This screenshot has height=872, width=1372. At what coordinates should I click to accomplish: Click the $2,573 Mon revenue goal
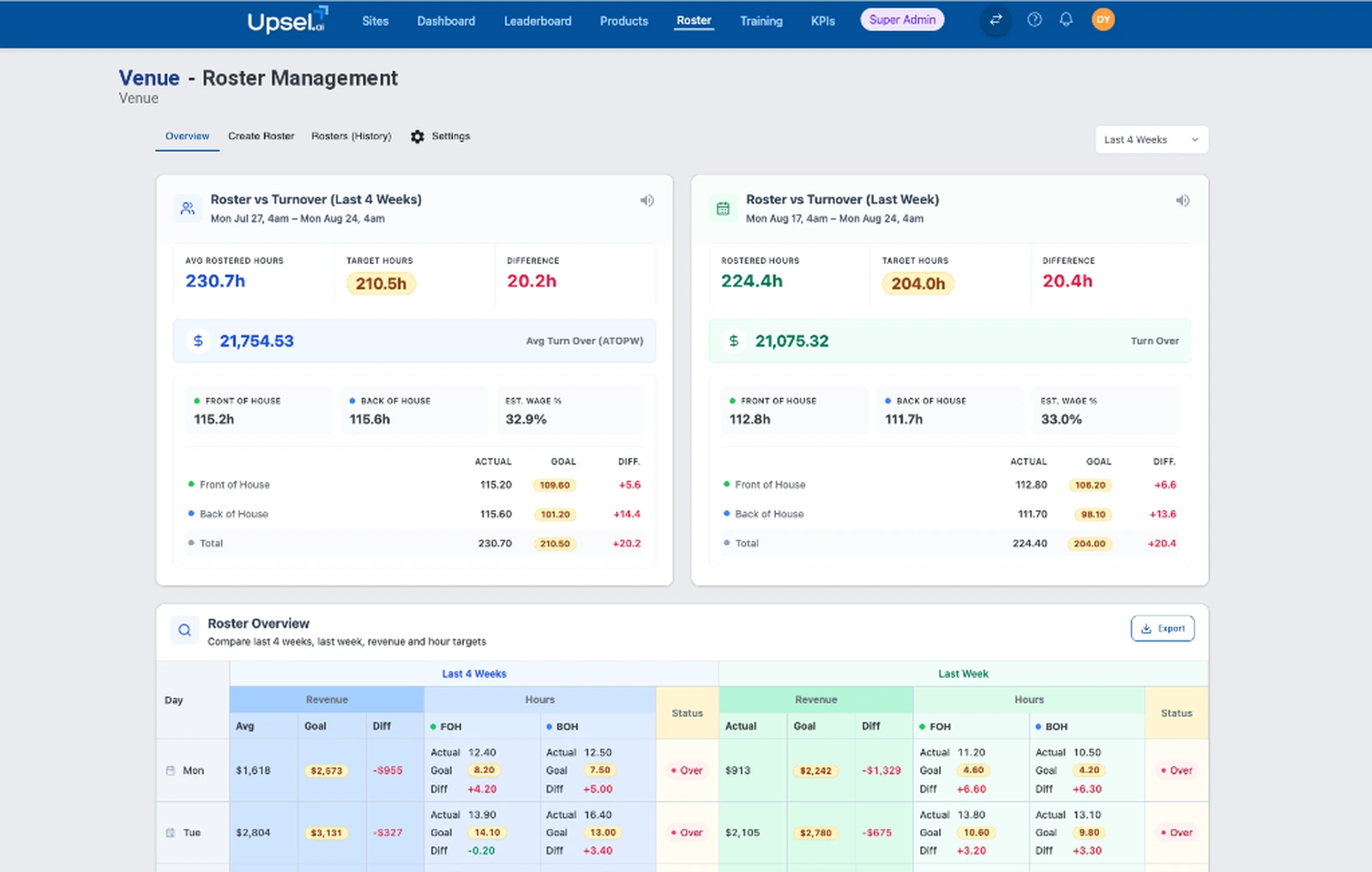tap(327, 771)
